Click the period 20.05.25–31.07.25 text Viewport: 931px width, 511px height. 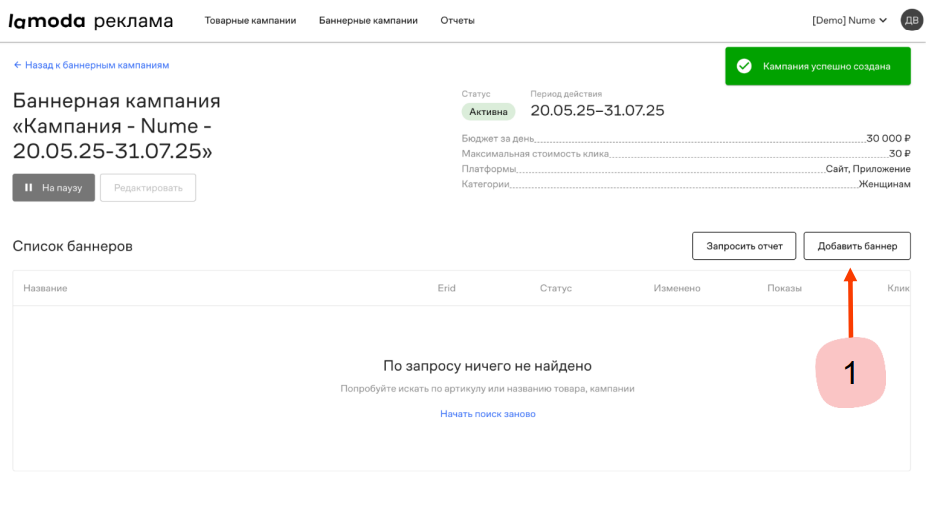click(x=597, y=111)
